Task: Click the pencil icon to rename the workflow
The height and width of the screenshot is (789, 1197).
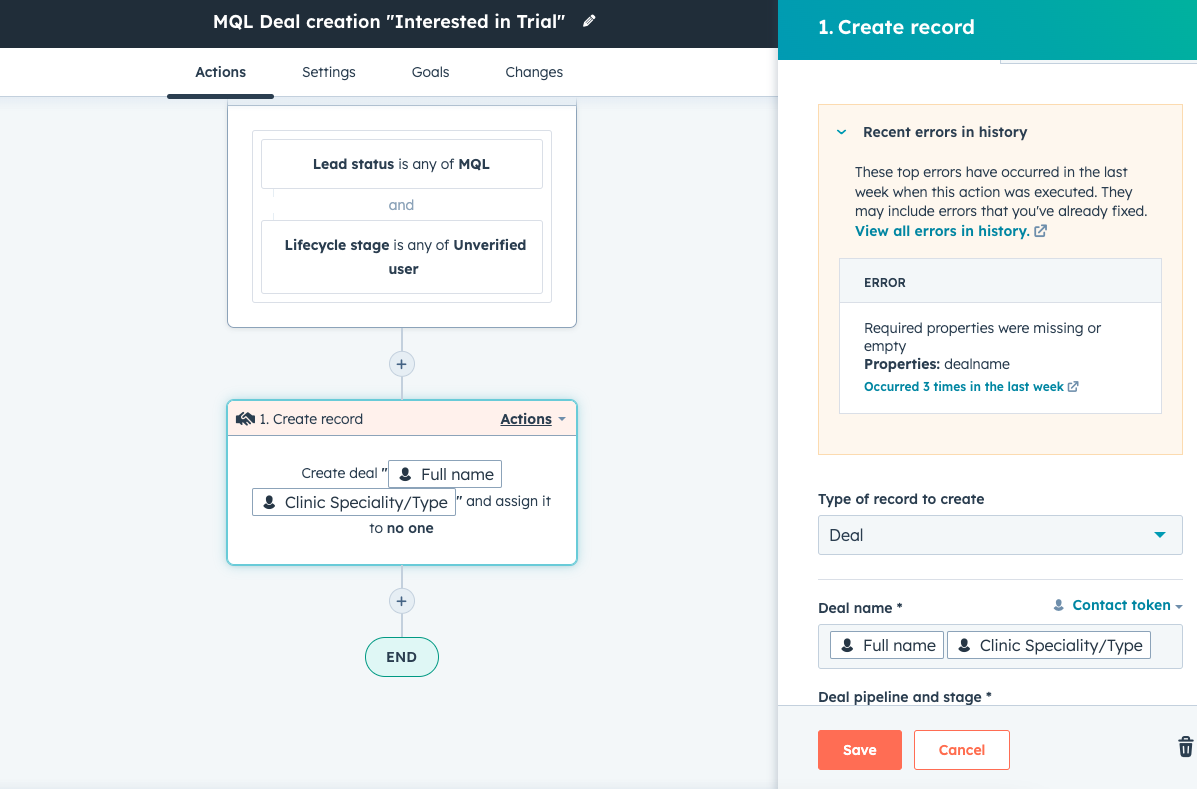Action: pos(588,21)
